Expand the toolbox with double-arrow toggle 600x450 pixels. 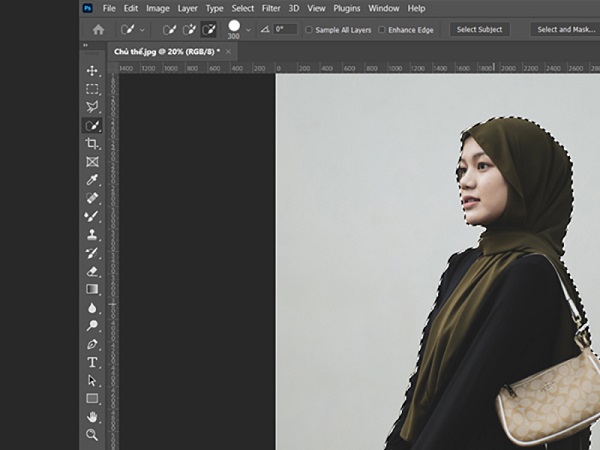coord(85,45)
